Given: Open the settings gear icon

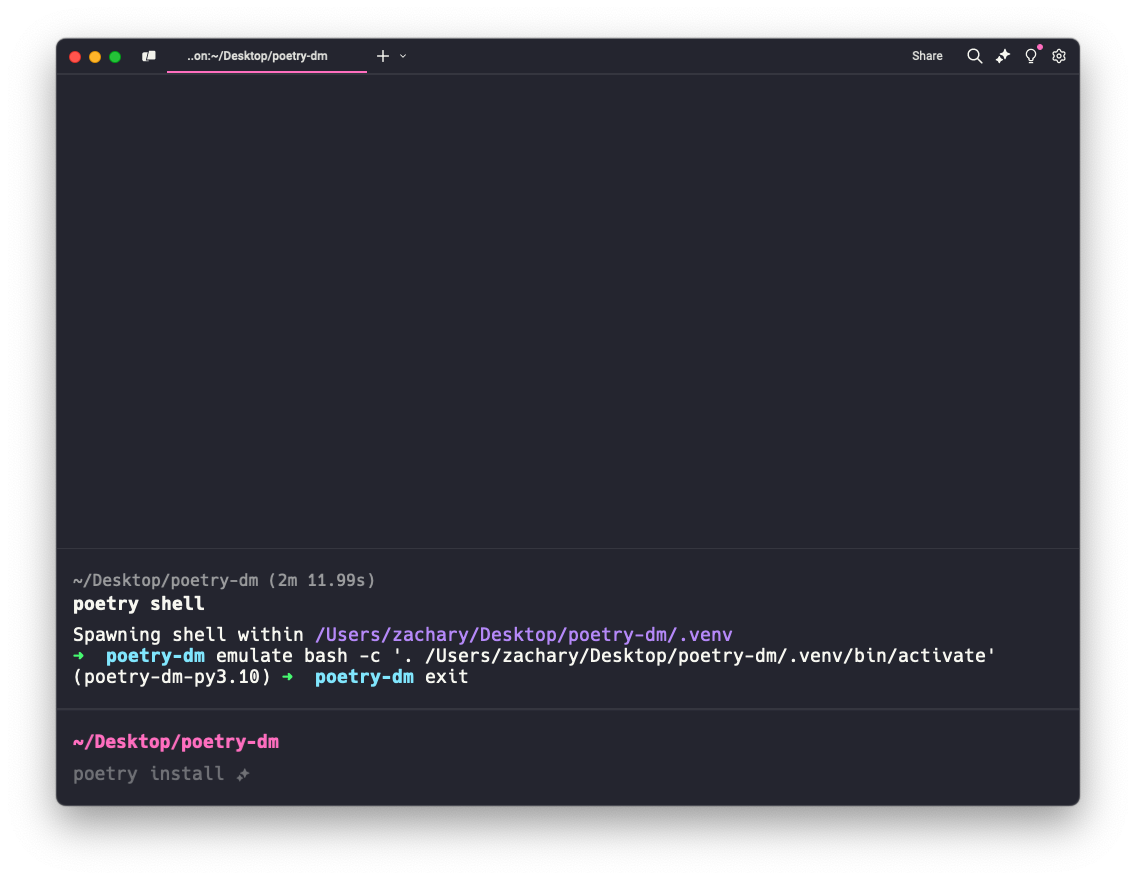Looking at the screenshot, I should tap(1058, 56).
